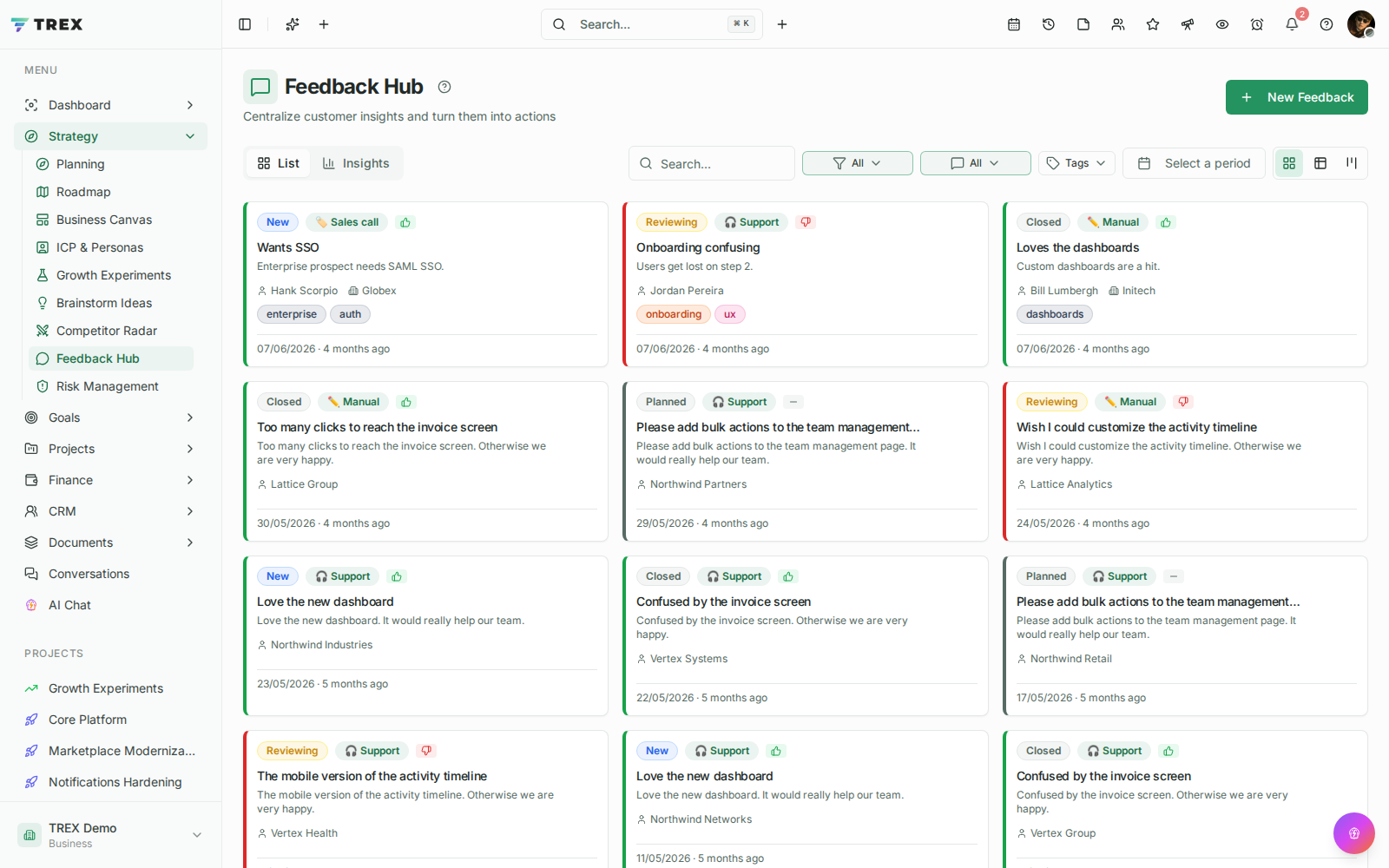Switch to table view layout
The width and height of the screenshot is (1389, 868).
click(1320, 163)
